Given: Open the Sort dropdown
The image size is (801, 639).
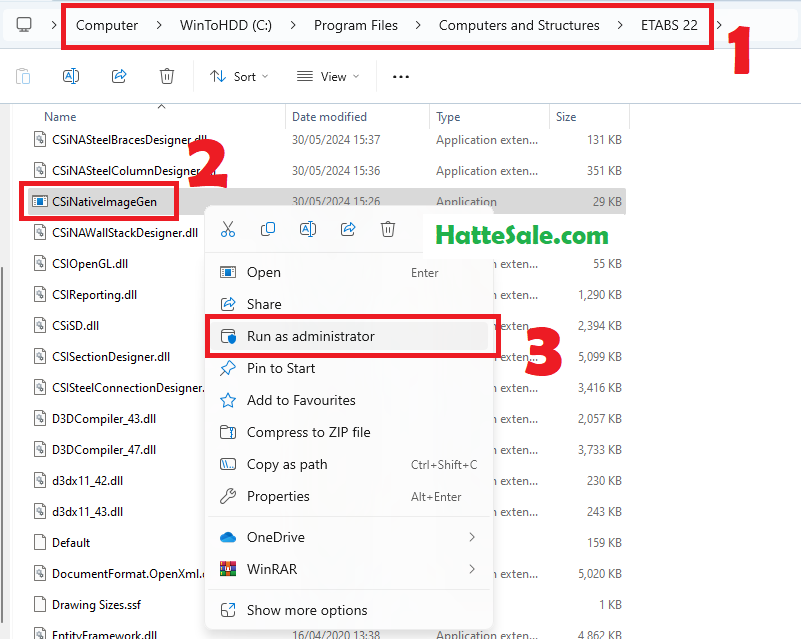Looking at the screenshot, I should (239, 76).
